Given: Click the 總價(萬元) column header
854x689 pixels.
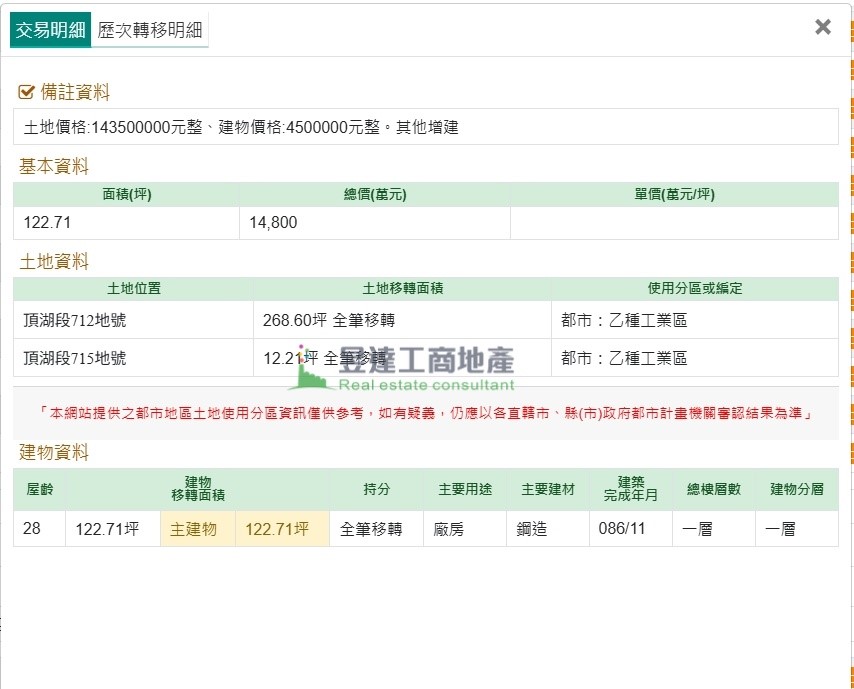Looking at the screenshot, I should click(x=374, y=194).
